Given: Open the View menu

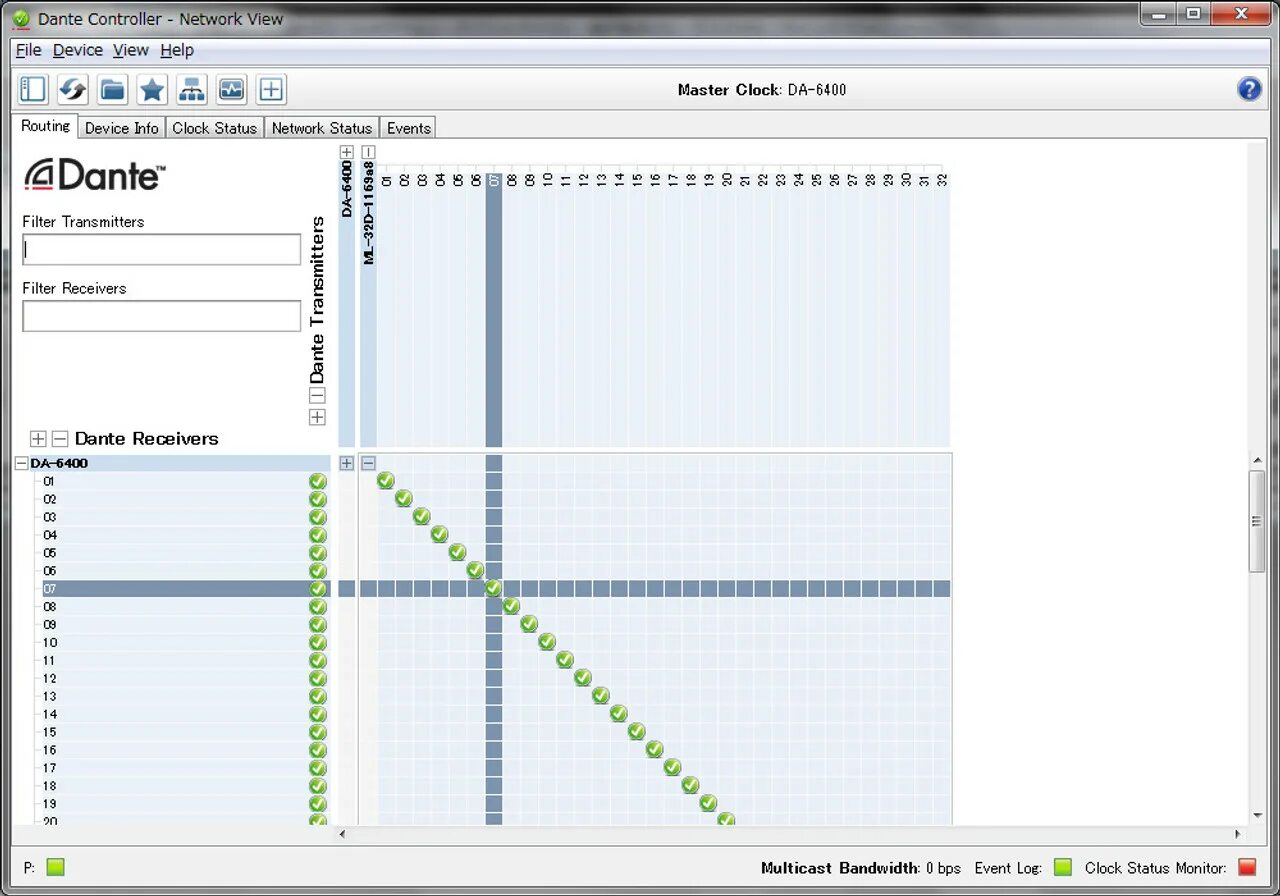Looking at the screenshot, I should (x=130, y=50).
